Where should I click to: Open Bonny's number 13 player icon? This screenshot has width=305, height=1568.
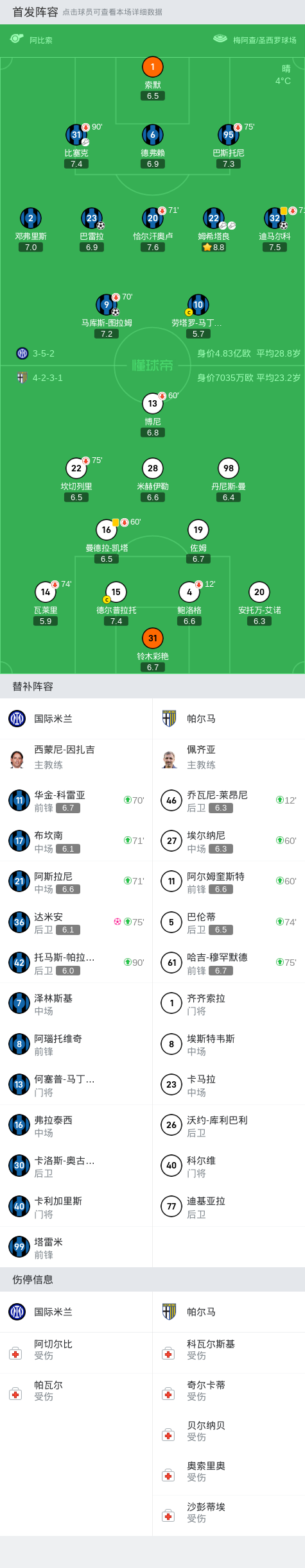152,403
